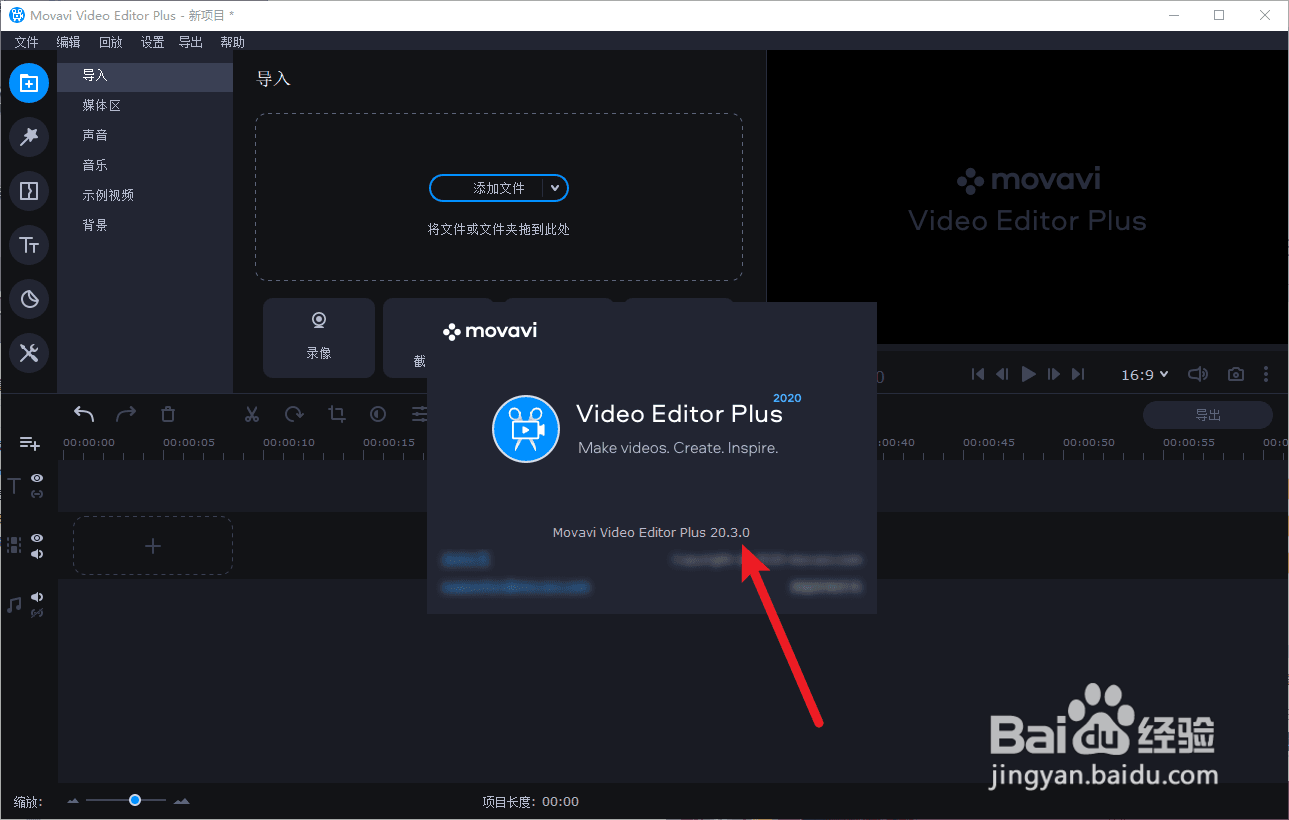The width and height of the screenshot is (1289, 820).
Task: Open the Transitions panel icon
Action: pos(29,191)
